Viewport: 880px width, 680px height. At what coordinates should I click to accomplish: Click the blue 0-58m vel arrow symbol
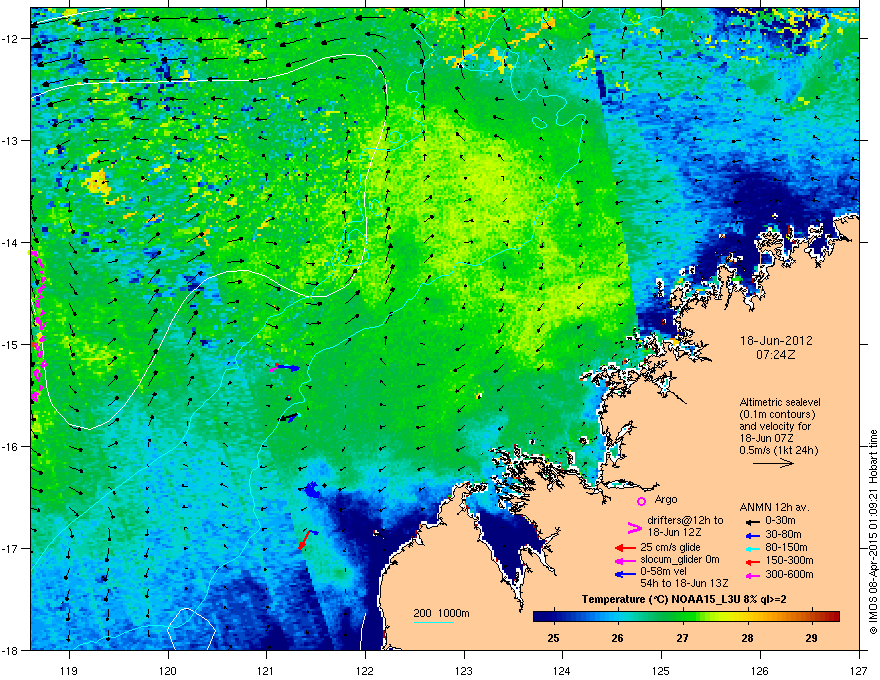pyautogui.click(x=625, y=574)
